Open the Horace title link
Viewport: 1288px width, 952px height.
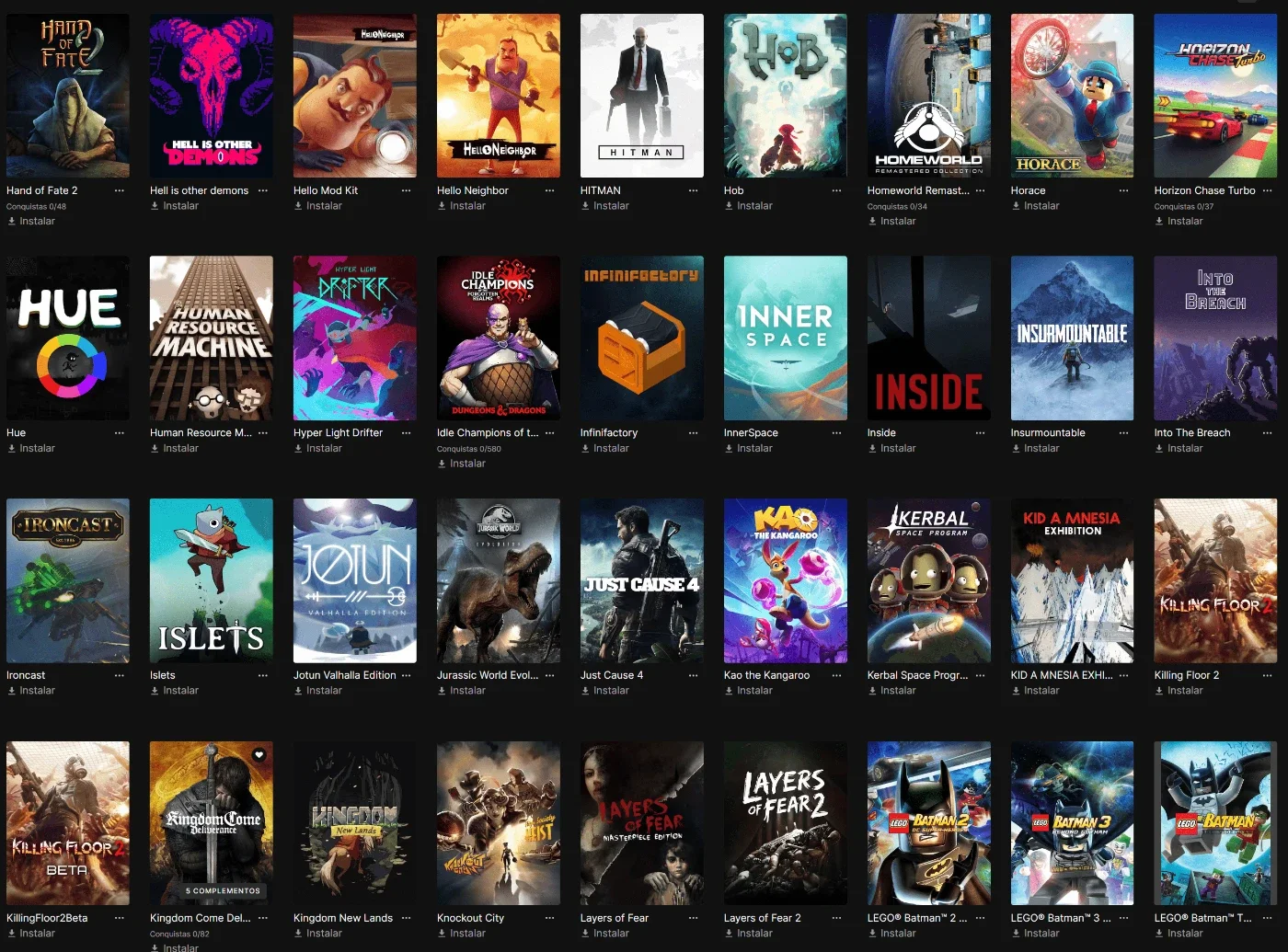pyautogui.click(x=1029, y=190)
